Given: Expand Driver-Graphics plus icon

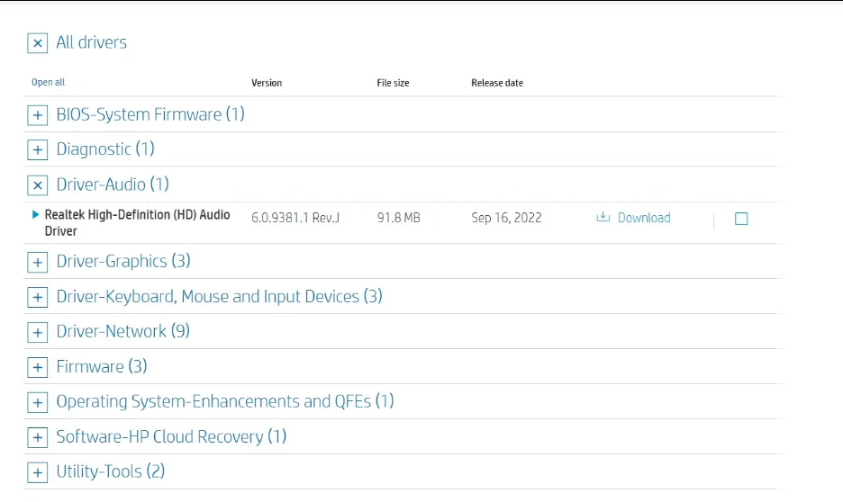Looking at the screenshot, I should click(37, 262).
